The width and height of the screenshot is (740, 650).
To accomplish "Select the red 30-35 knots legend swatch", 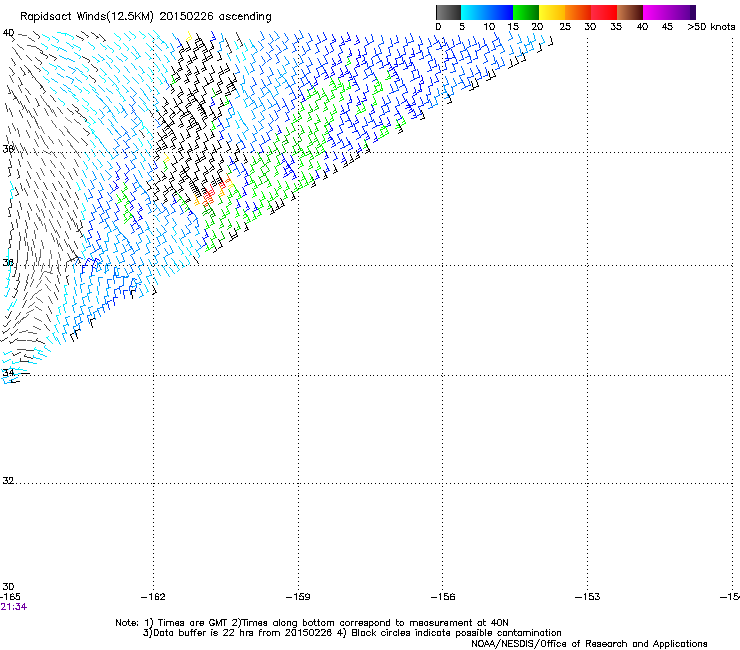I will coord(604,12).
